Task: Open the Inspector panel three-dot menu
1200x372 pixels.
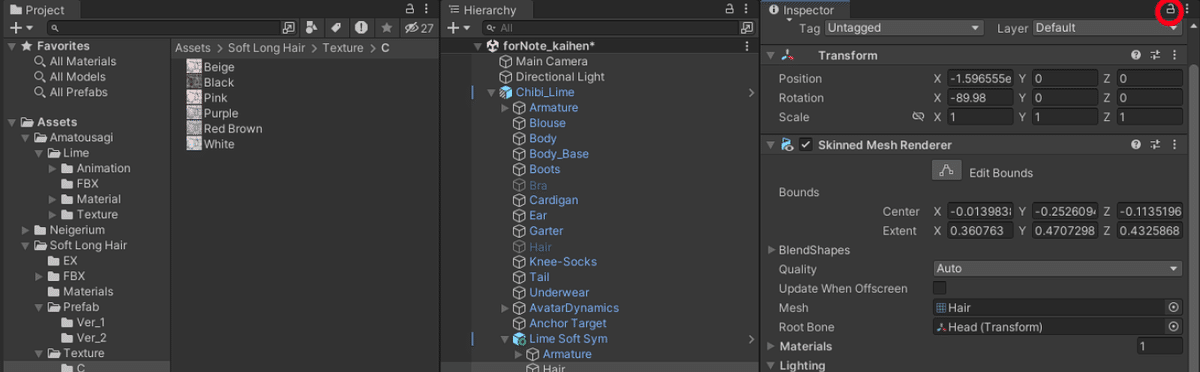Action: pos(1187,10)
